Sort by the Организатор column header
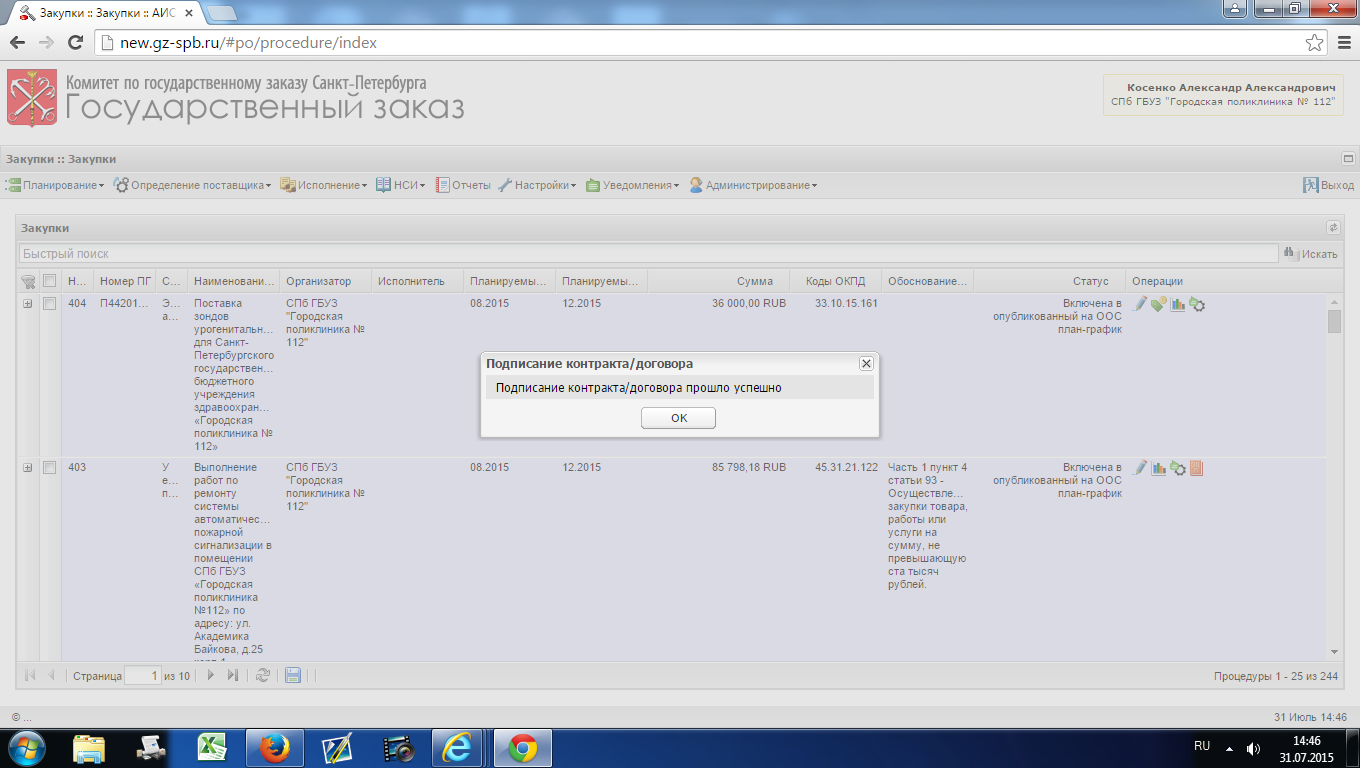The width and height of the screenshot is (1360, 768). tap(325, 281)
